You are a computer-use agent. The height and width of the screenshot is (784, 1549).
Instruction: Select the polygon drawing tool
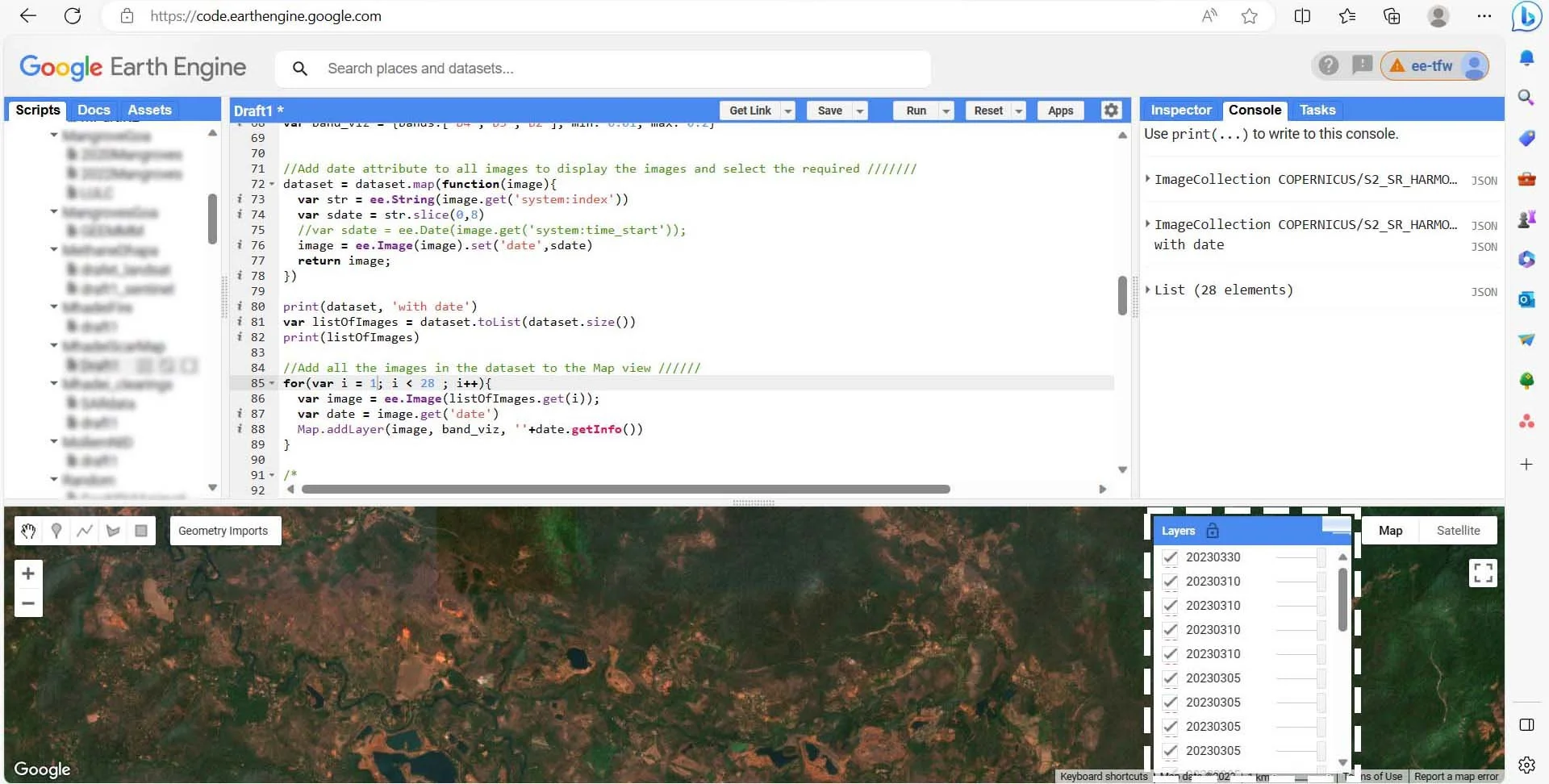(x=113, y=531)
